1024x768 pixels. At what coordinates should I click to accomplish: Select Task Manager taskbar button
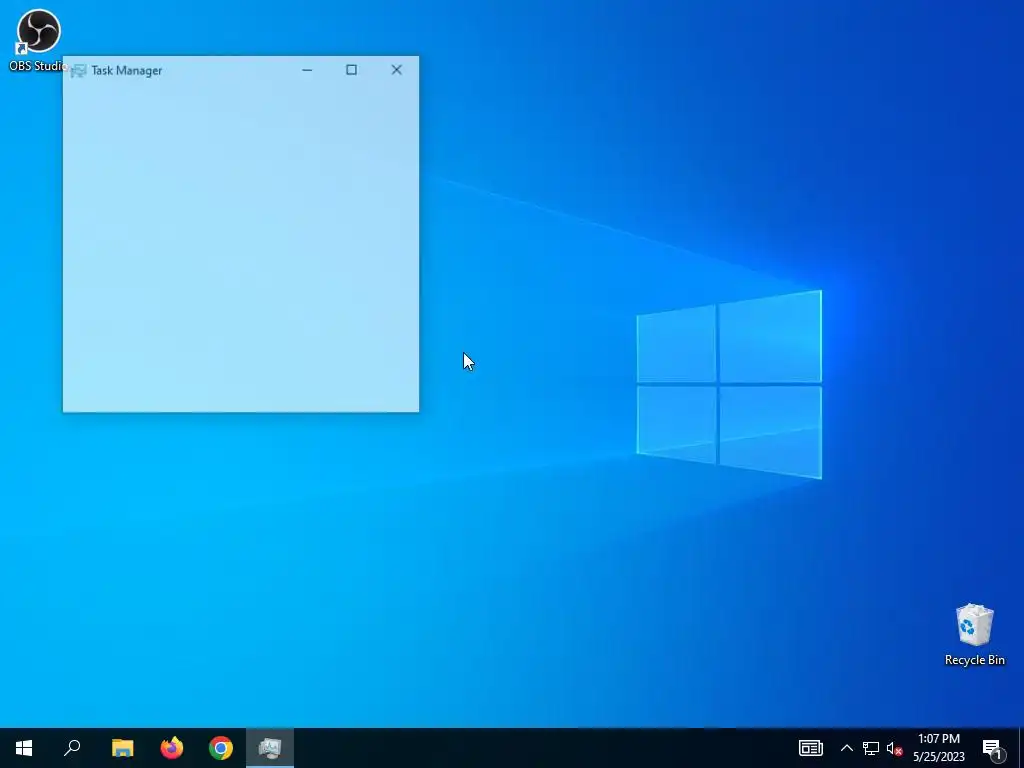tap(270, 748)
